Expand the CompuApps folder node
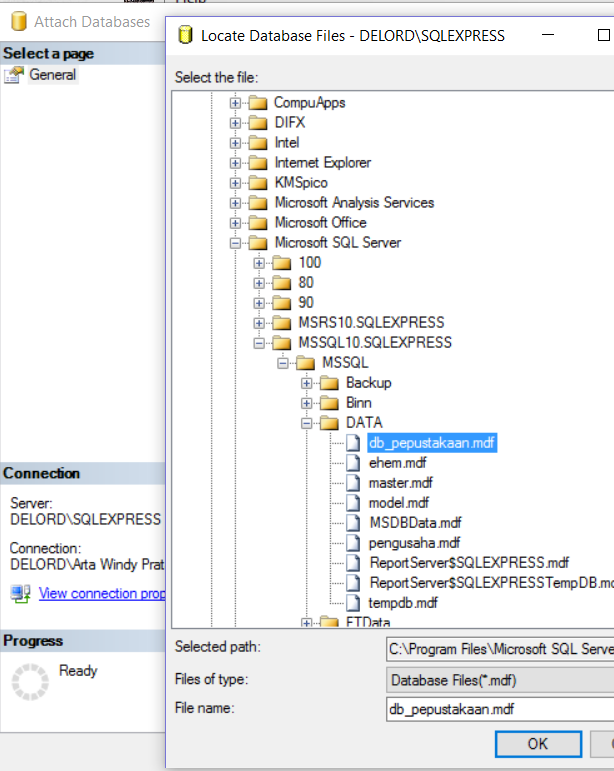The width and height of the screenshot is (614, 771). point(235,103)
